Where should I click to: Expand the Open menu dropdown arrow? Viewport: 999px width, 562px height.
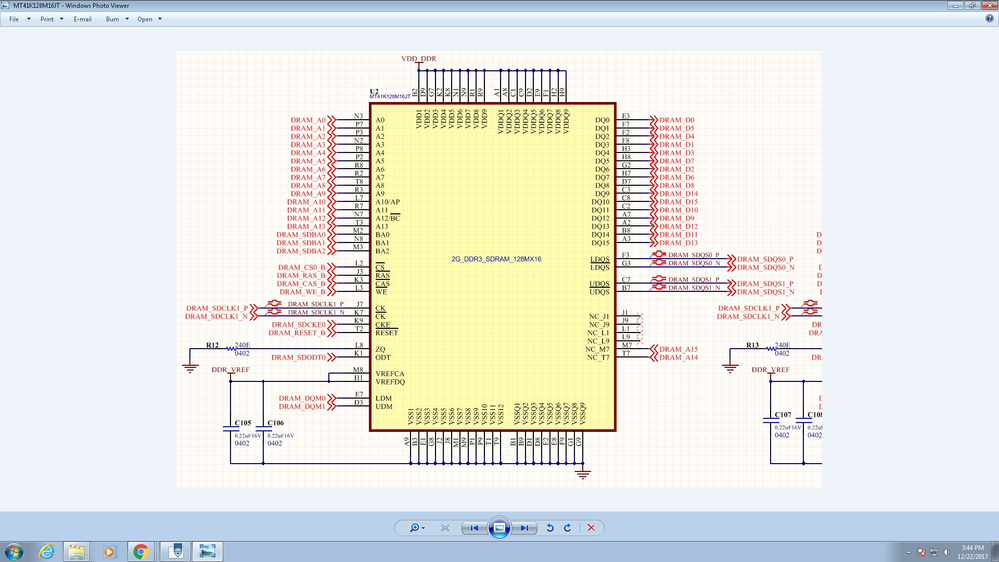pyautogui.click(x=160, y=19)
